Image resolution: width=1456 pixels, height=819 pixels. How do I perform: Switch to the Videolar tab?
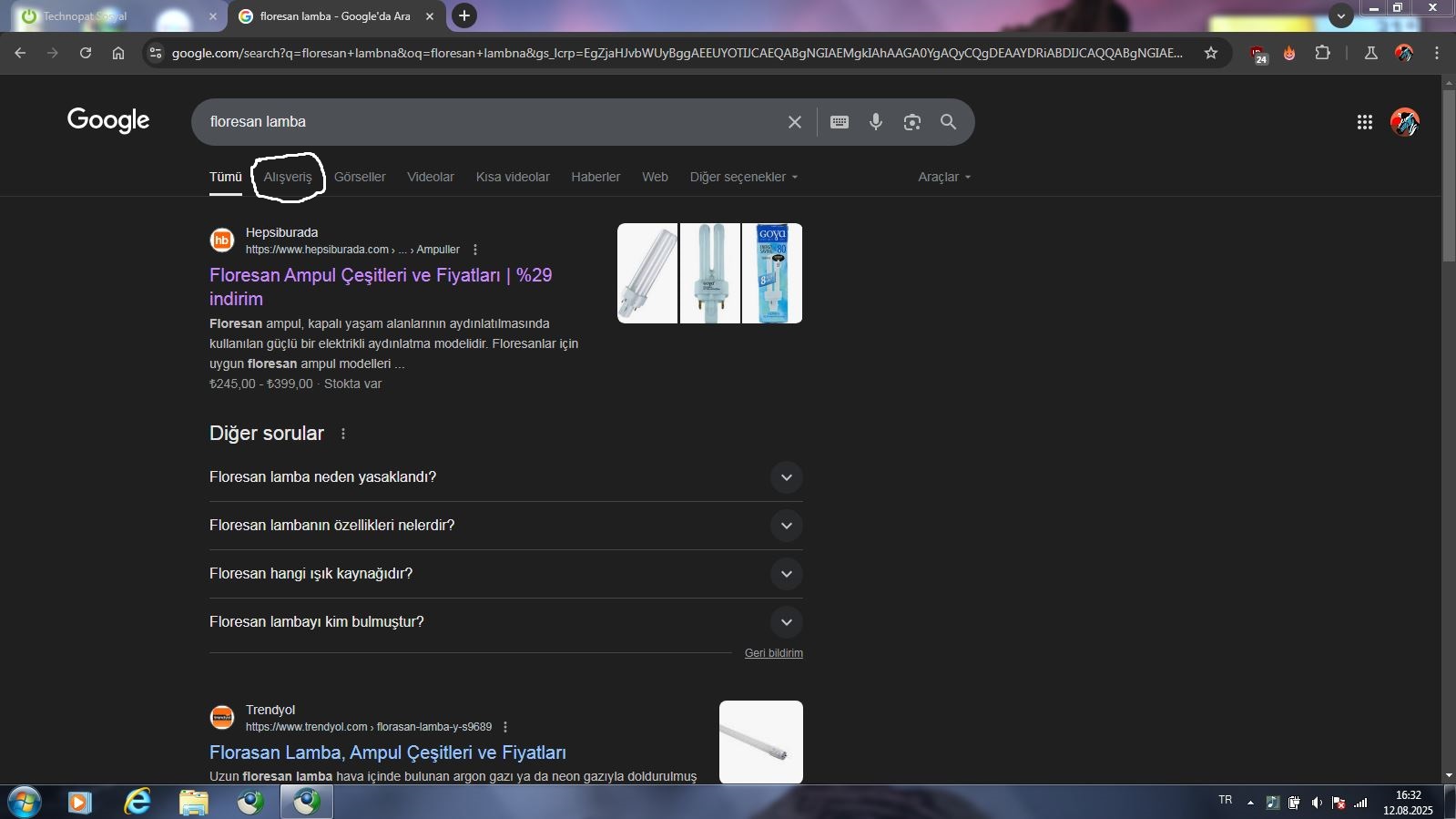[x=431, y=177]
